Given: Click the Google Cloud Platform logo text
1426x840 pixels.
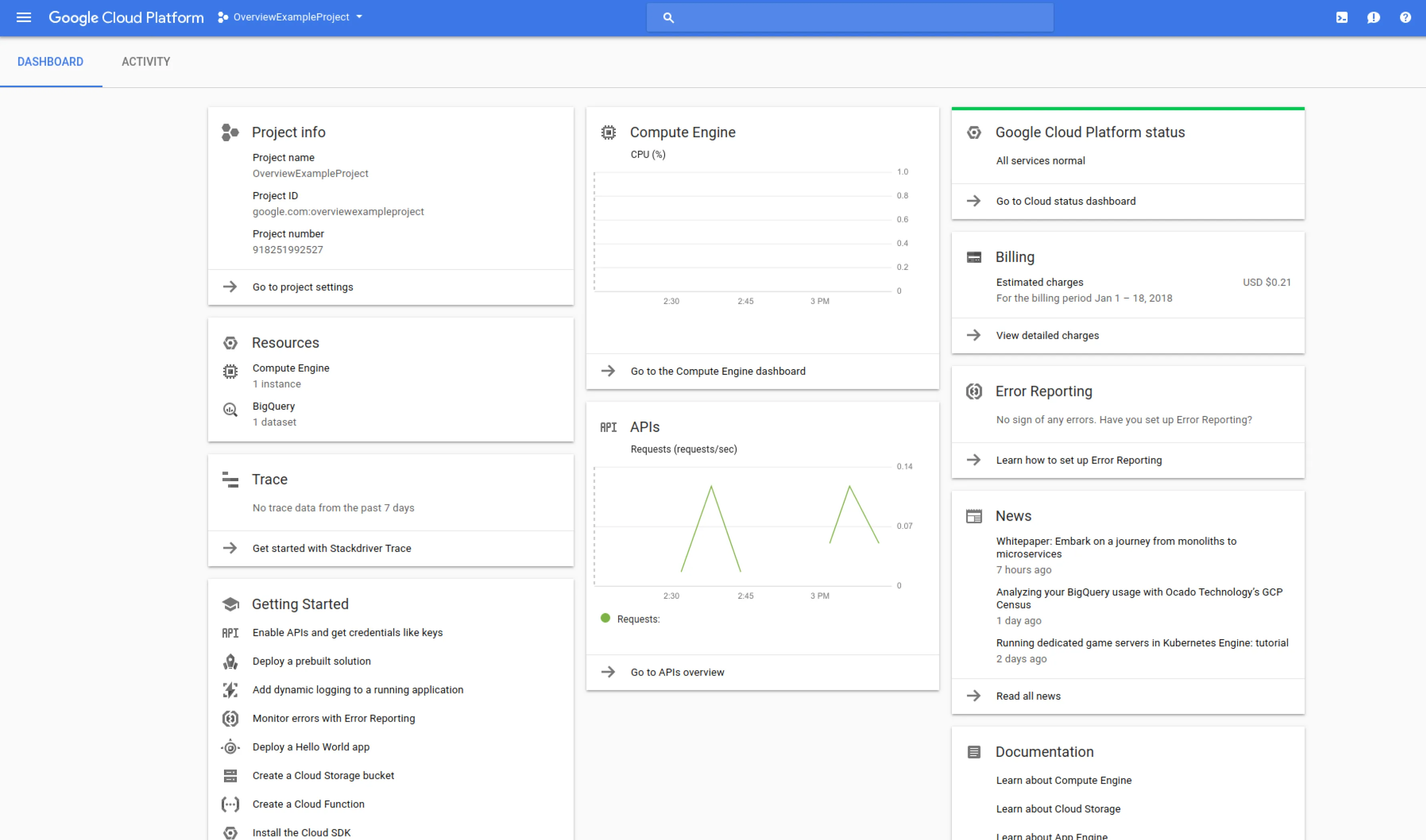Looking at the screenshot, I should (x=126, y=18).
